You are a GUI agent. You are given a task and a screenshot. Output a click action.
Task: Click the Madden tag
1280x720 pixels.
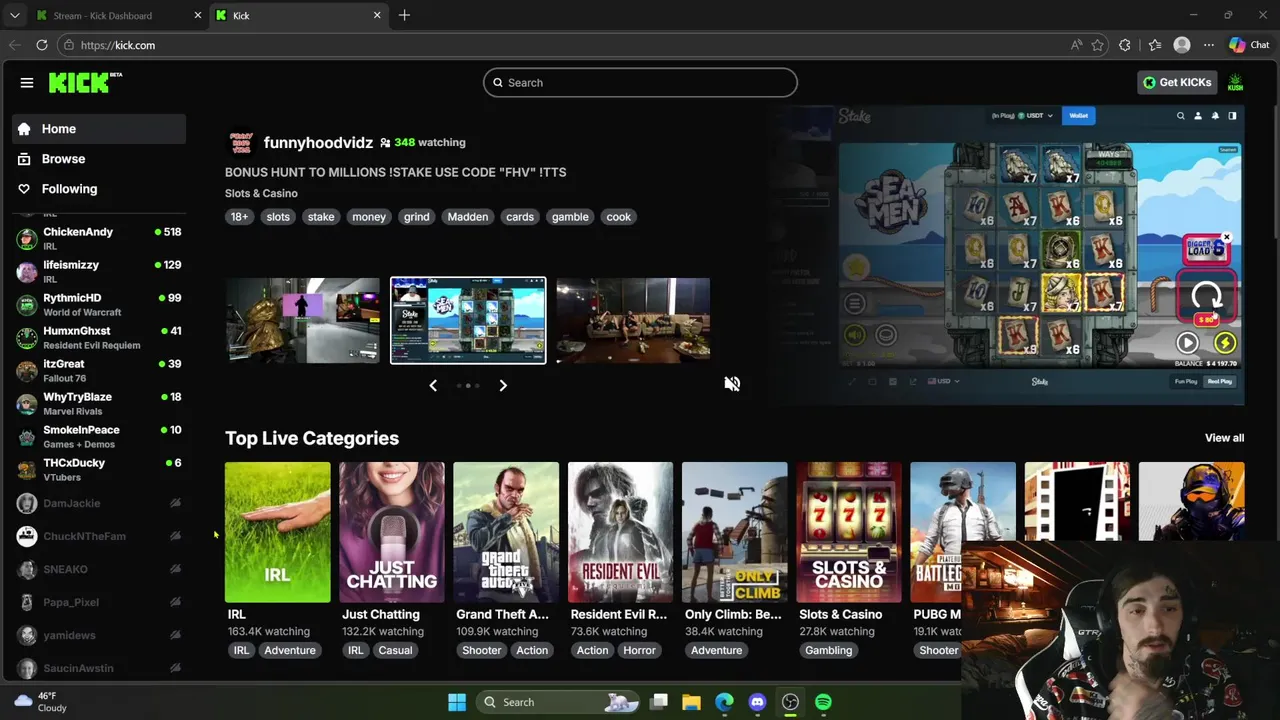[468, 217]
